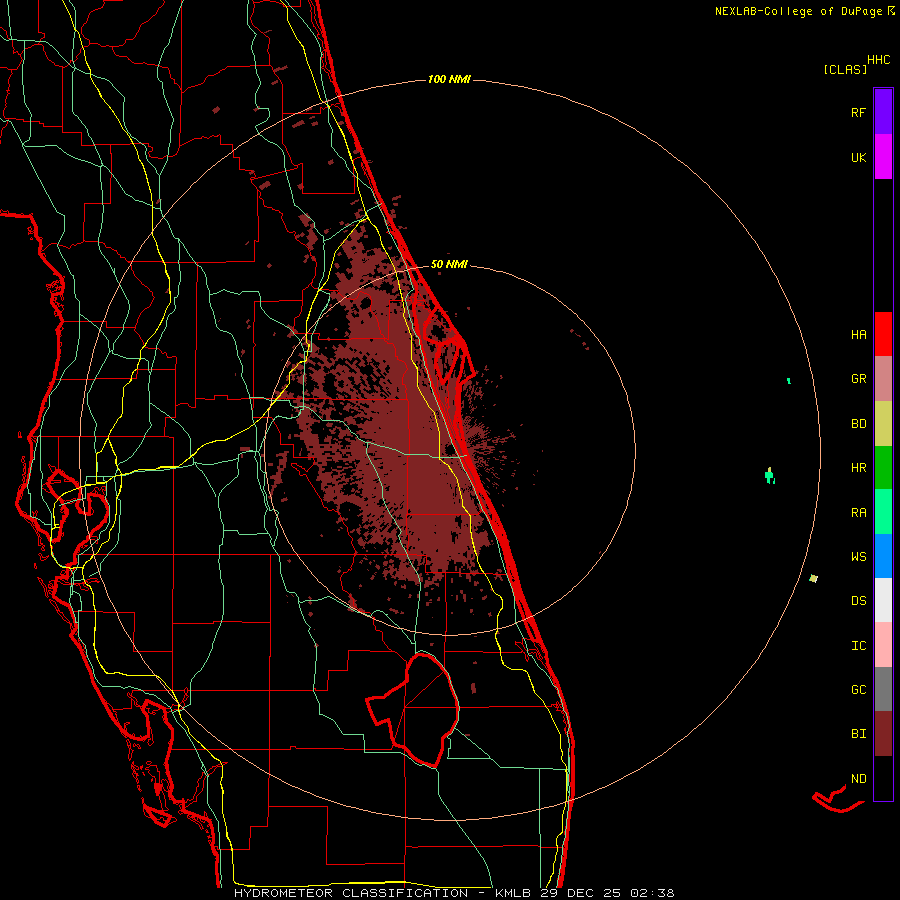This screenshot has height=900, width=900.
Task: Click the 'NEXLAB-College of DuPage' header text
Action: [x=798, y=11]
